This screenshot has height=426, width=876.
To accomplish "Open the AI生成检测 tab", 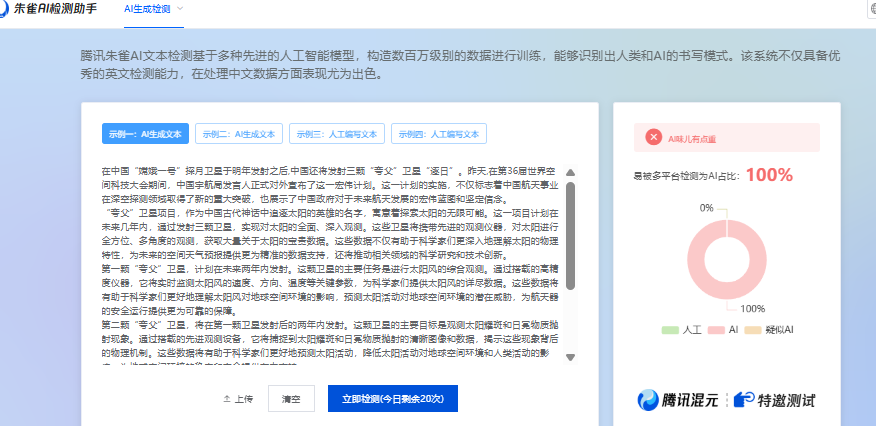I will (147, 9).
